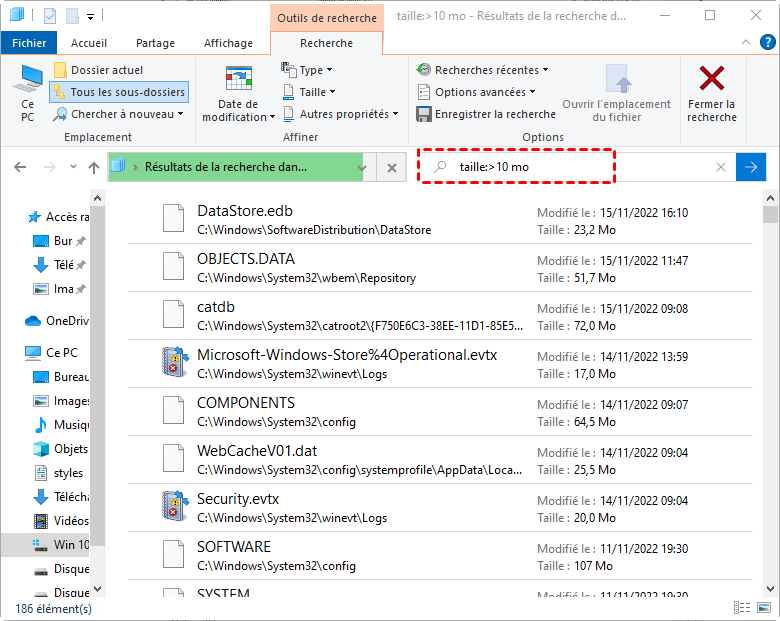
Task: Expand the address bar history dropdown
Action: point(363,168)
